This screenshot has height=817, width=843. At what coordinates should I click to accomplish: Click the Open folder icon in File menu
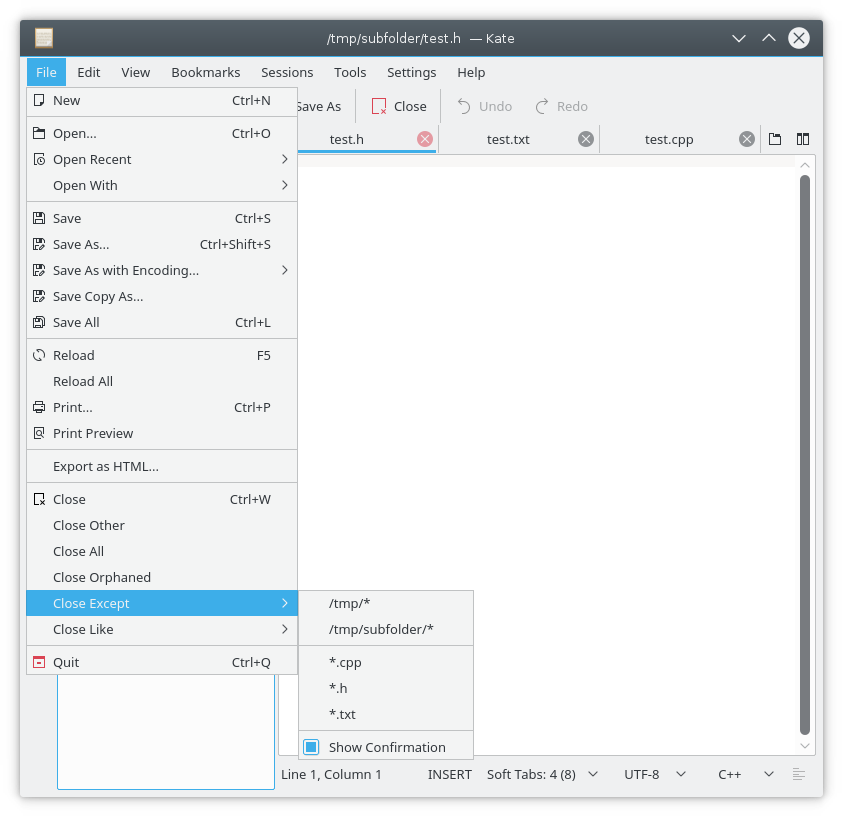point(39,133)
